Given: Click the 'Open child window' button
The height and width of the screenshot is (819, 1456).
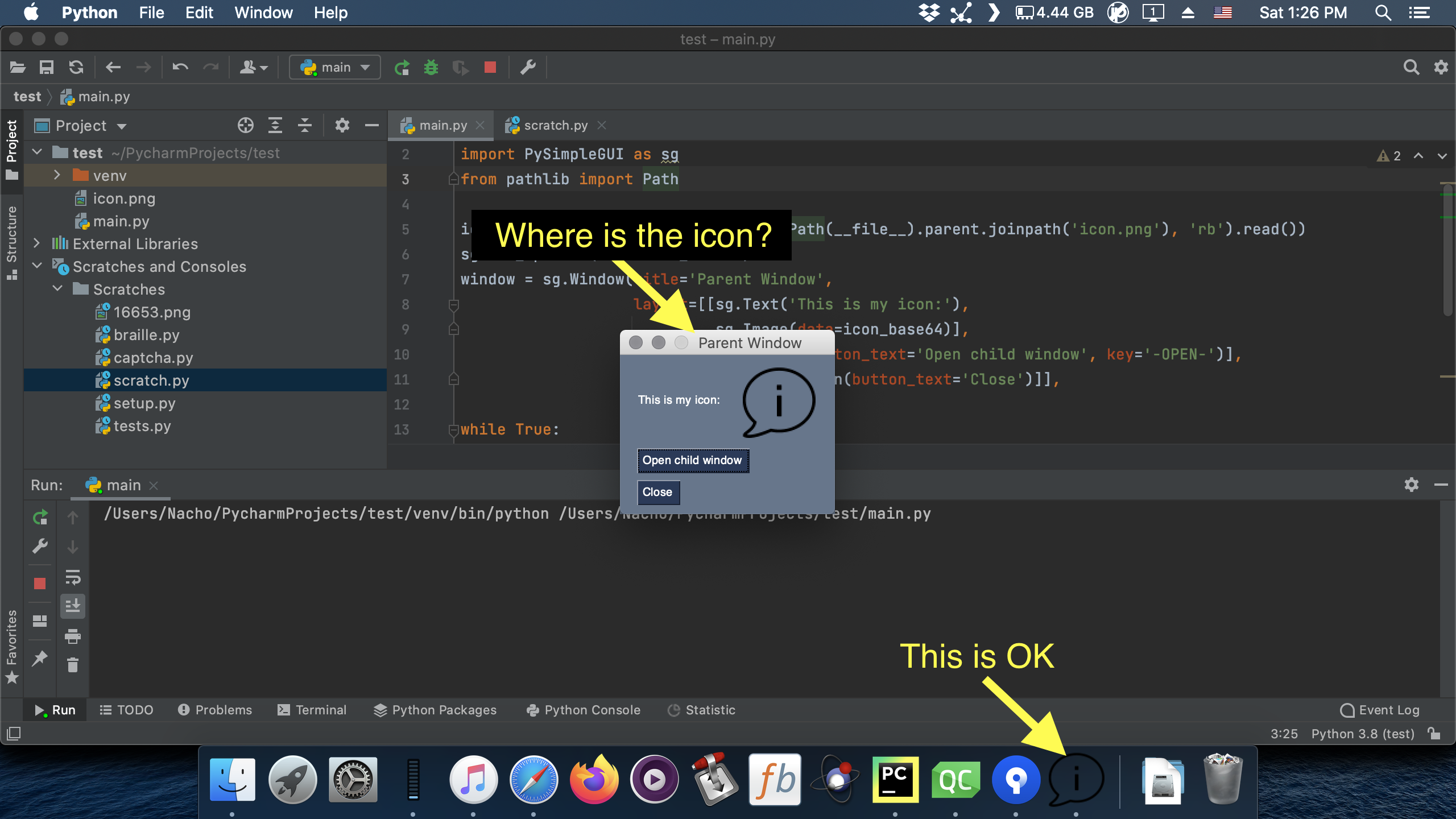Looking at the screenshot, I should (693, 461).
